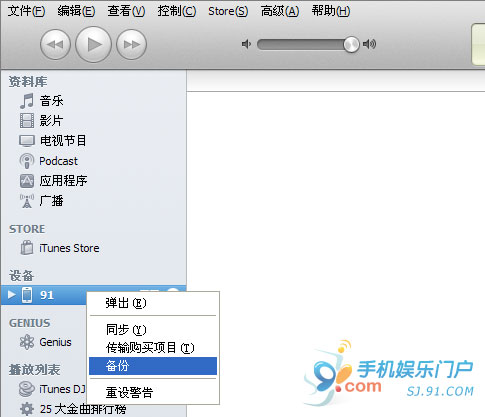Mute using the low-volume speaker icon
Screen dimensions: 485x417
coord(246,44)
